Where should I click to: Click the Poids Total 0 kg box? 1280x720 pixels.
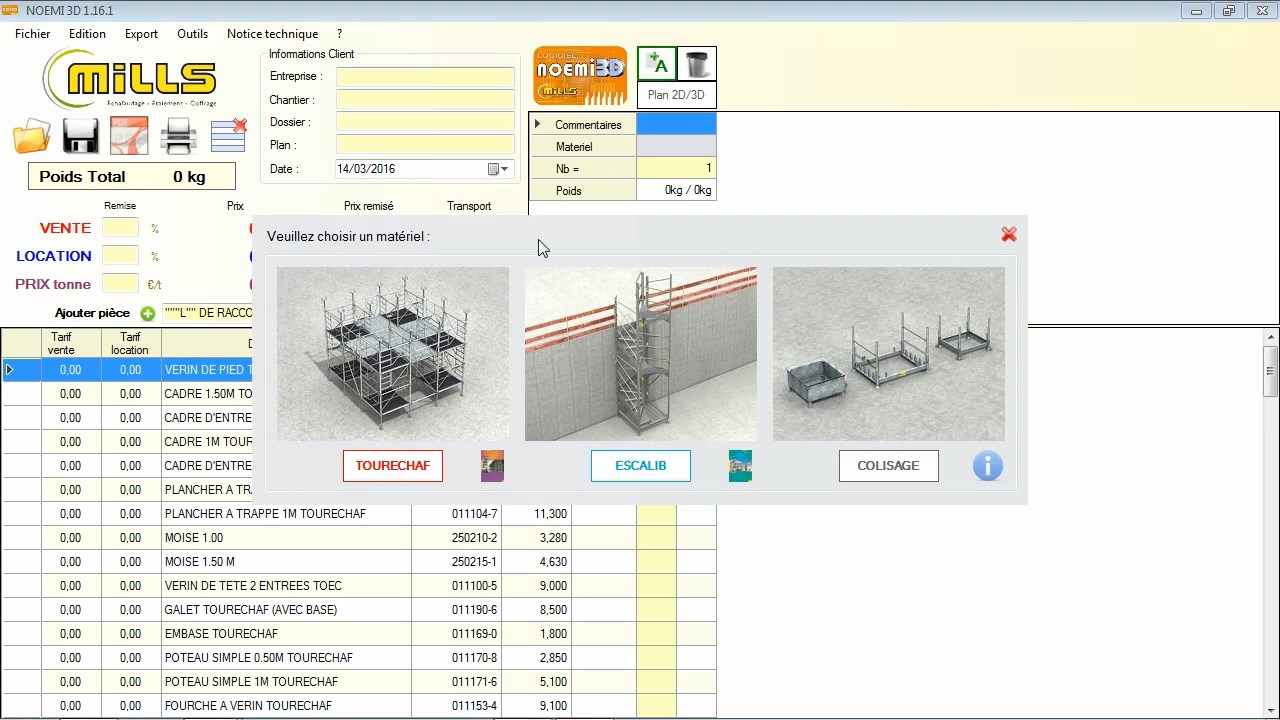(x=132, y=177)
